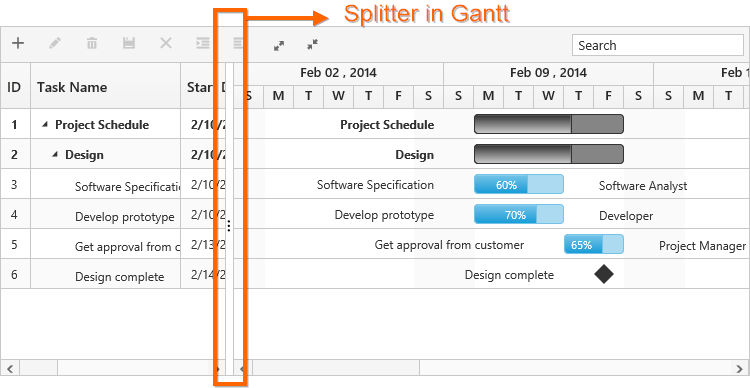Click the splitter handle dots
Screen dimensions: 750x388
(x=230, y=226)
